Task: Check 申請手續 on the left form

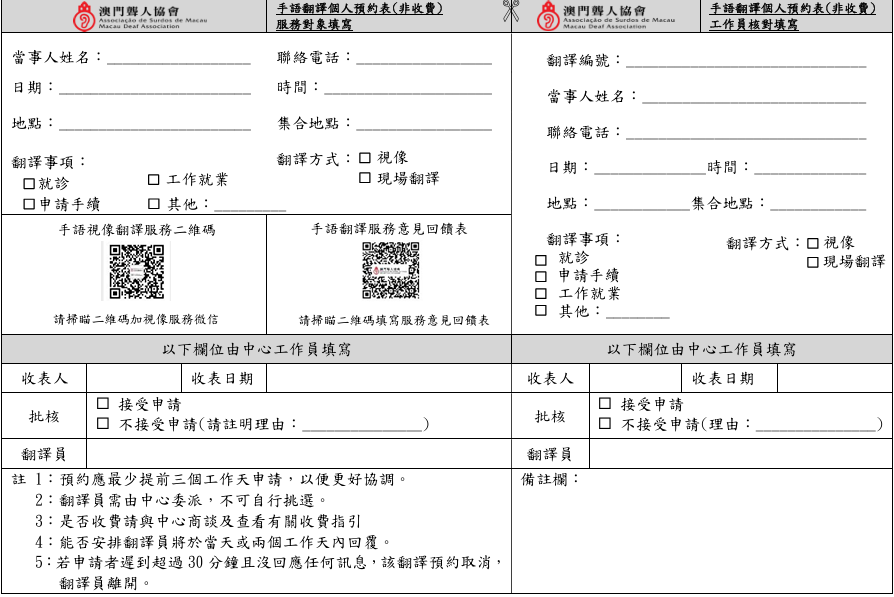Action: pyautogui.click(x=29, y=205)
